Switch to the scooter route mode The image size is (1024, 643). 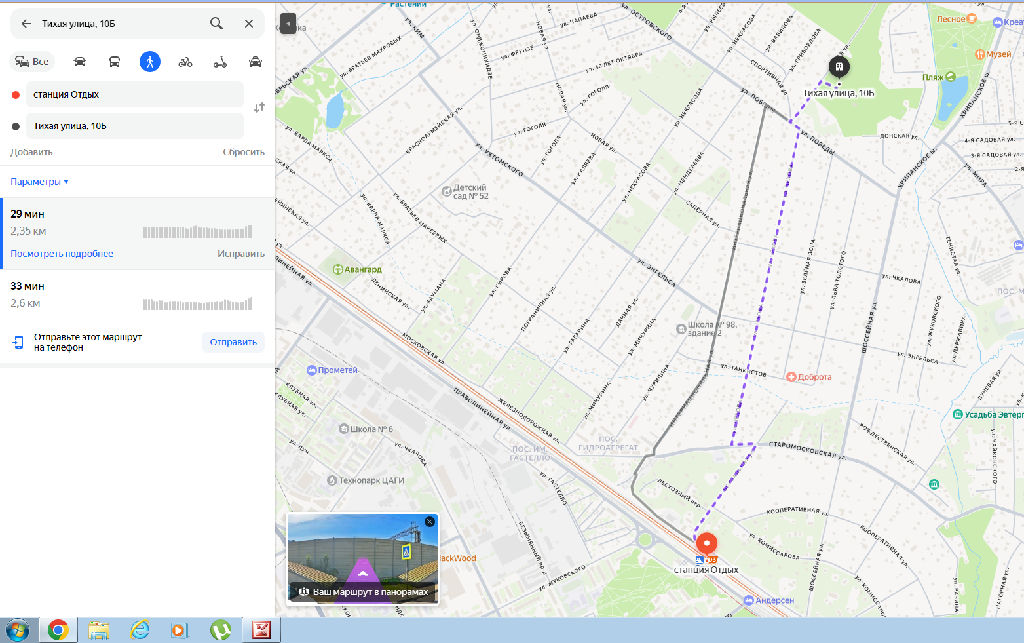click(x=220, y=61)
